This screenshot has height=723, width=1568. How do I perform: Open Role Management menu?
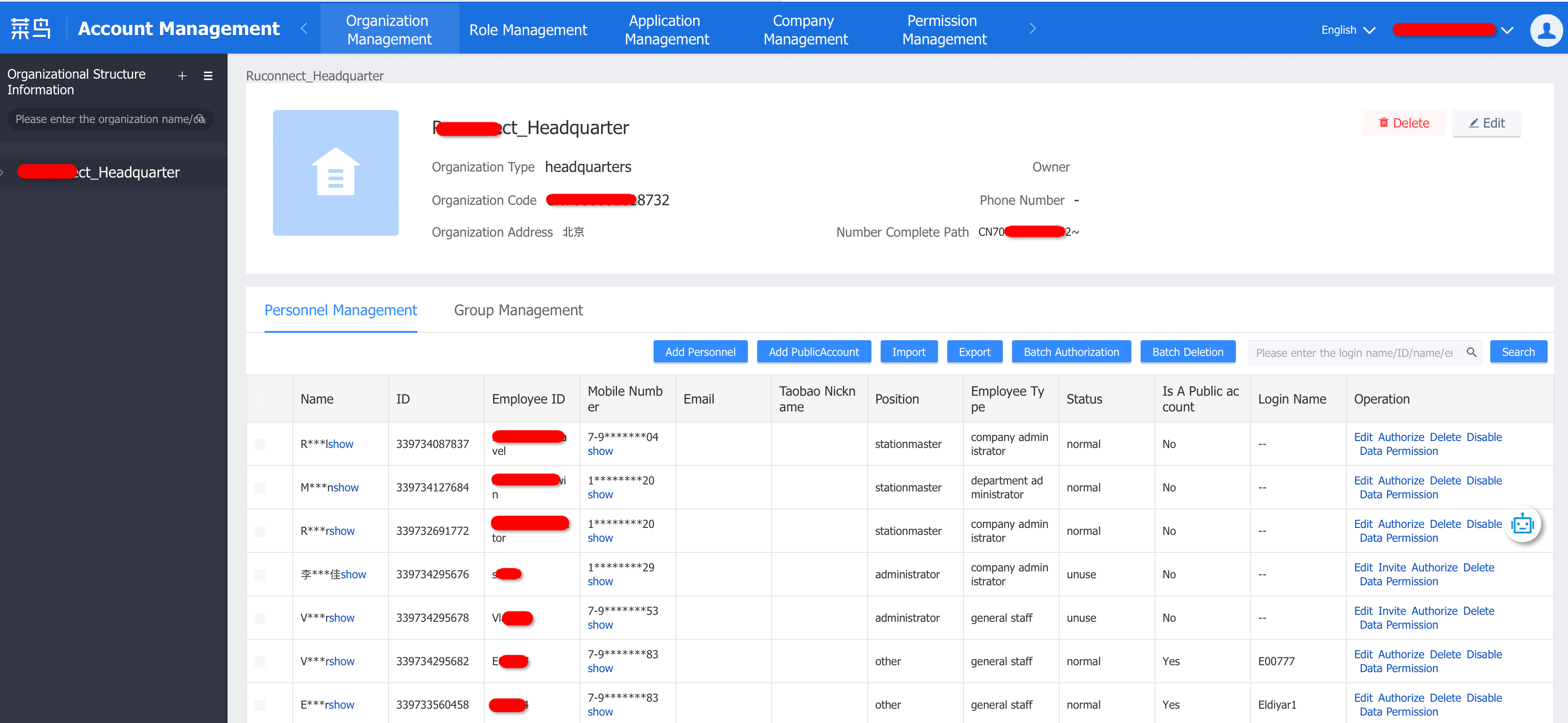pos(528,30)
